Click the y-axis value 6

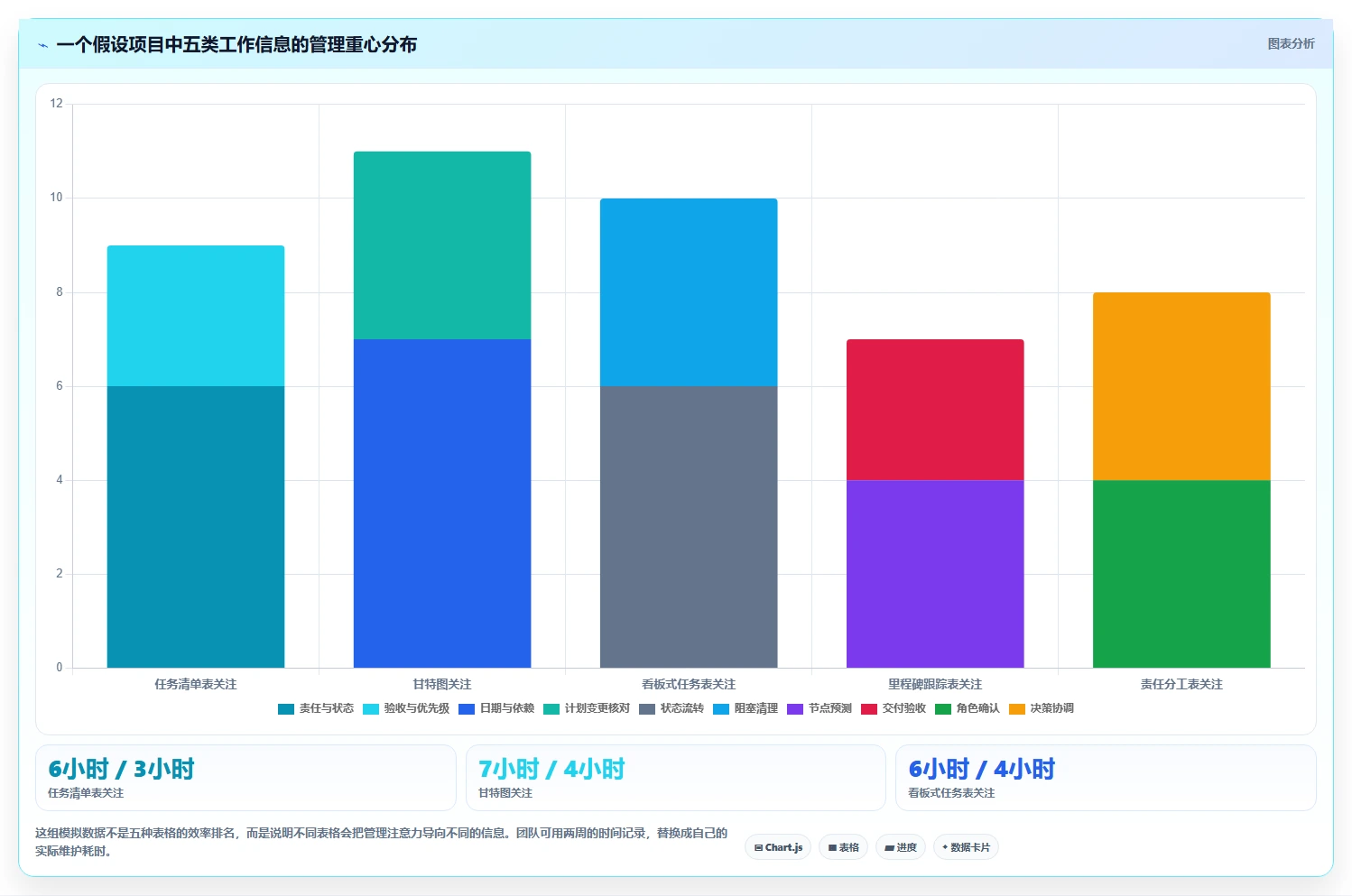[x=60, y=386]
